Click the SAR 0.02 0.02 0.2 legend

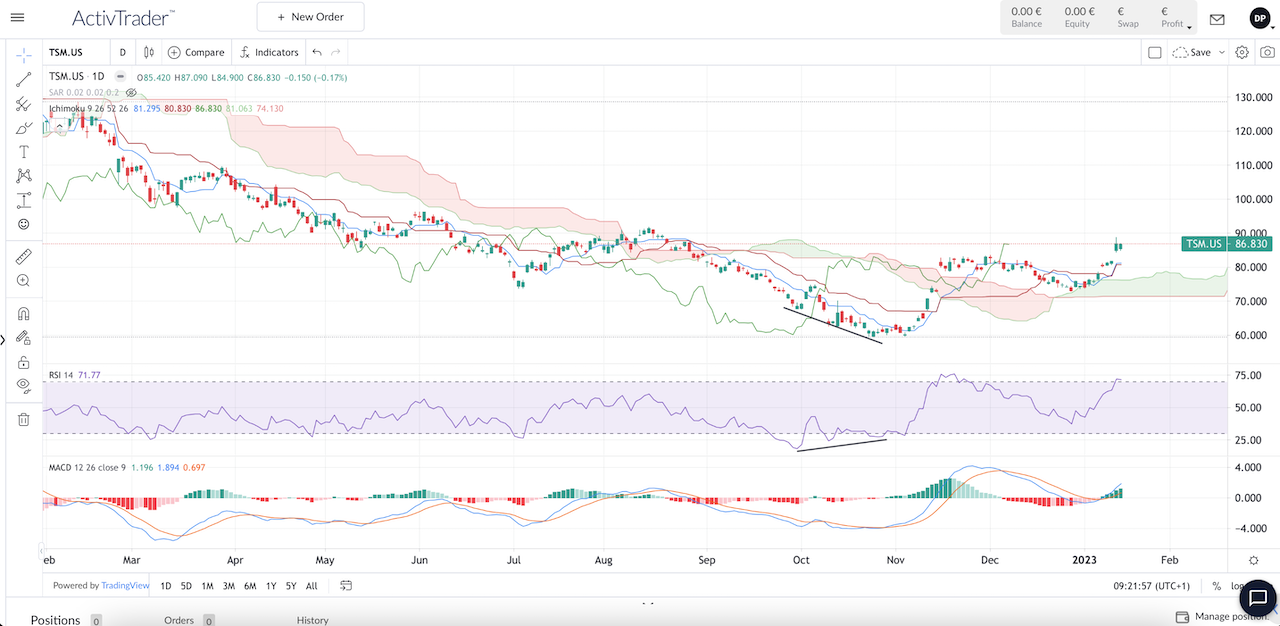click(x=84, y=92)
